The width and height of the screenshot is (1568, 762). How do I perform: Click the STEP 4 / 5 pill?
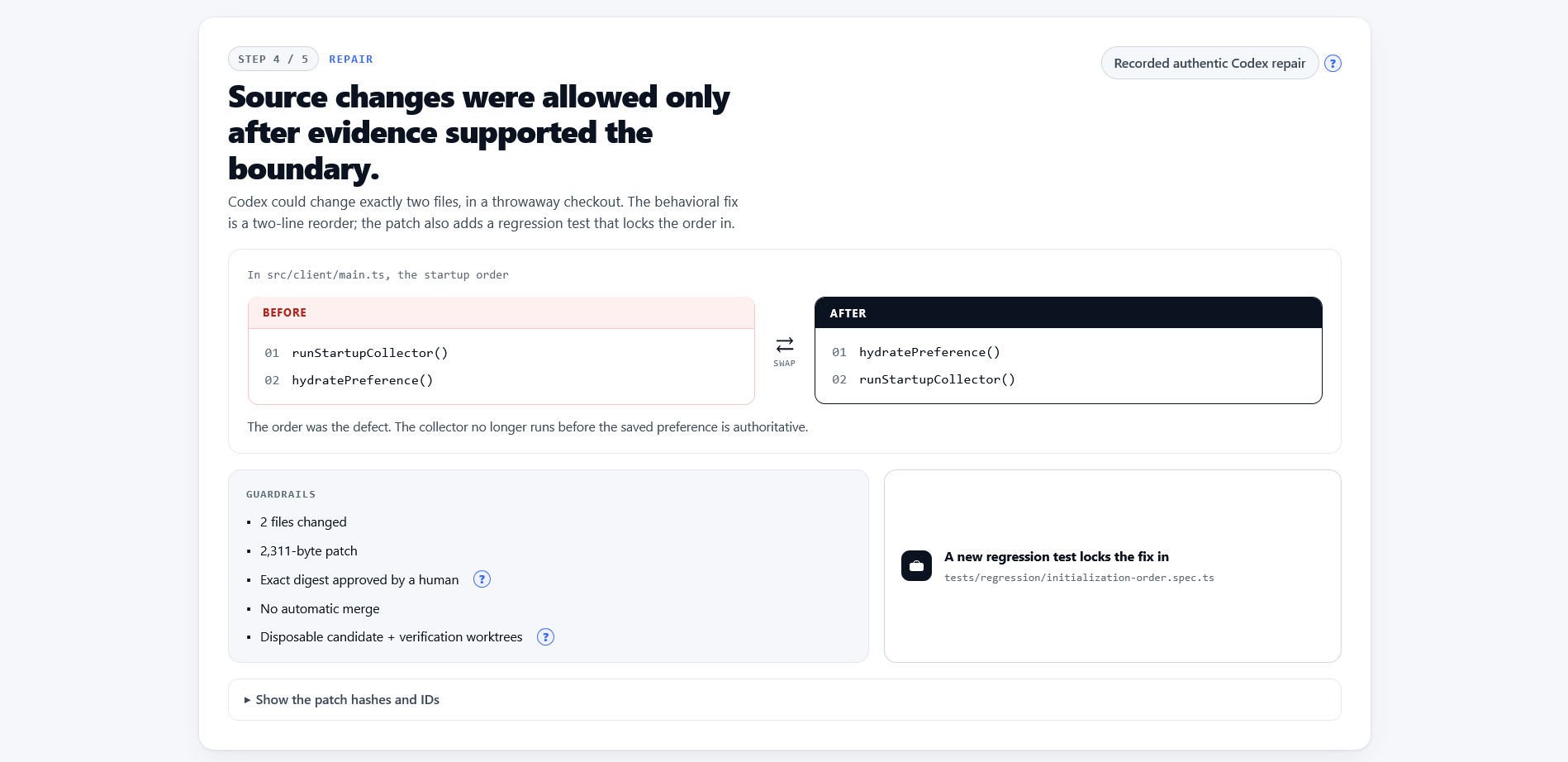[273, 60]
